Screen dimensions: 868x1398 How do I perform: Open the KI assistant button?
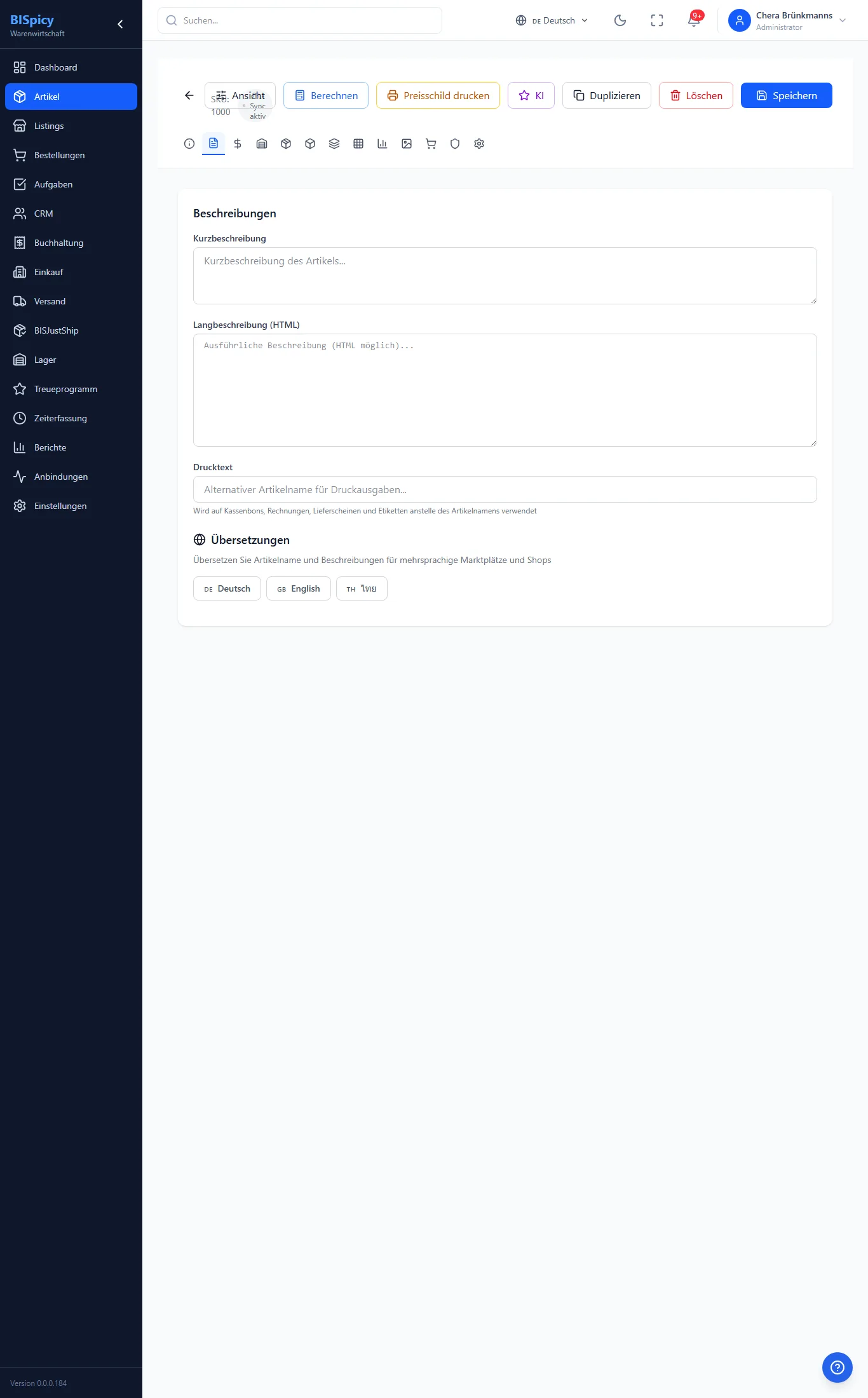[x=531, y=95]
